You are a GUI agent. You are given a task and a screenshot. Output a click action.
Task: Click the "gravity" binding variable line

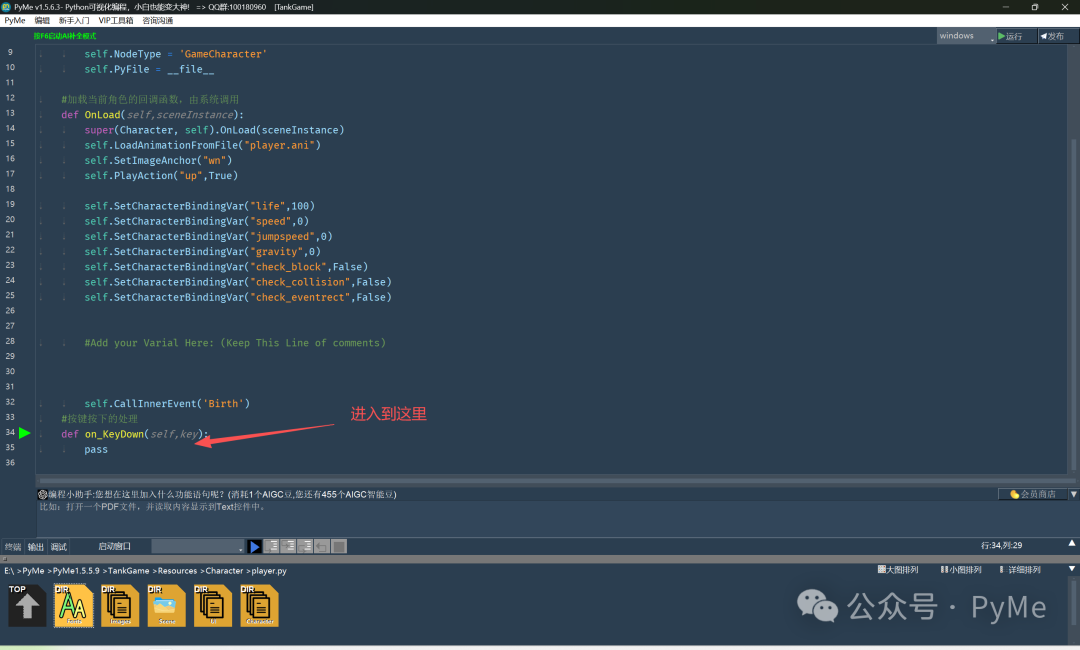coord(202,251)
